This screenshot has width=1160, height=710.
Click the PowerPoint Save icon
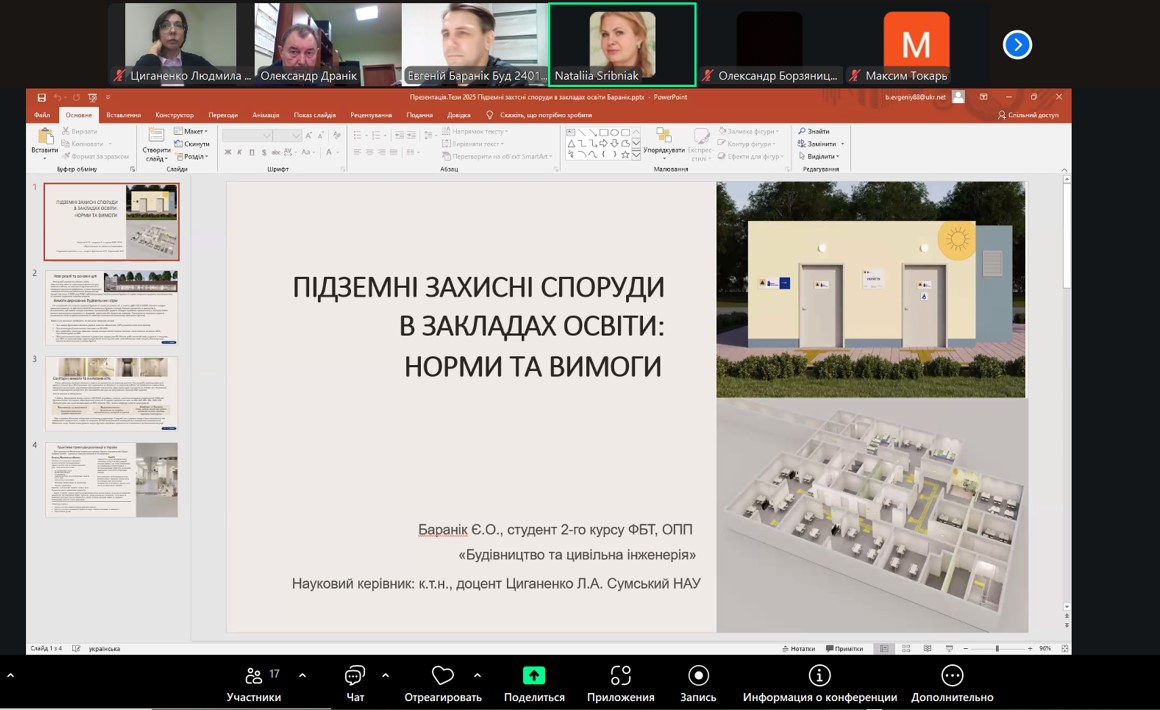[41, 98]
